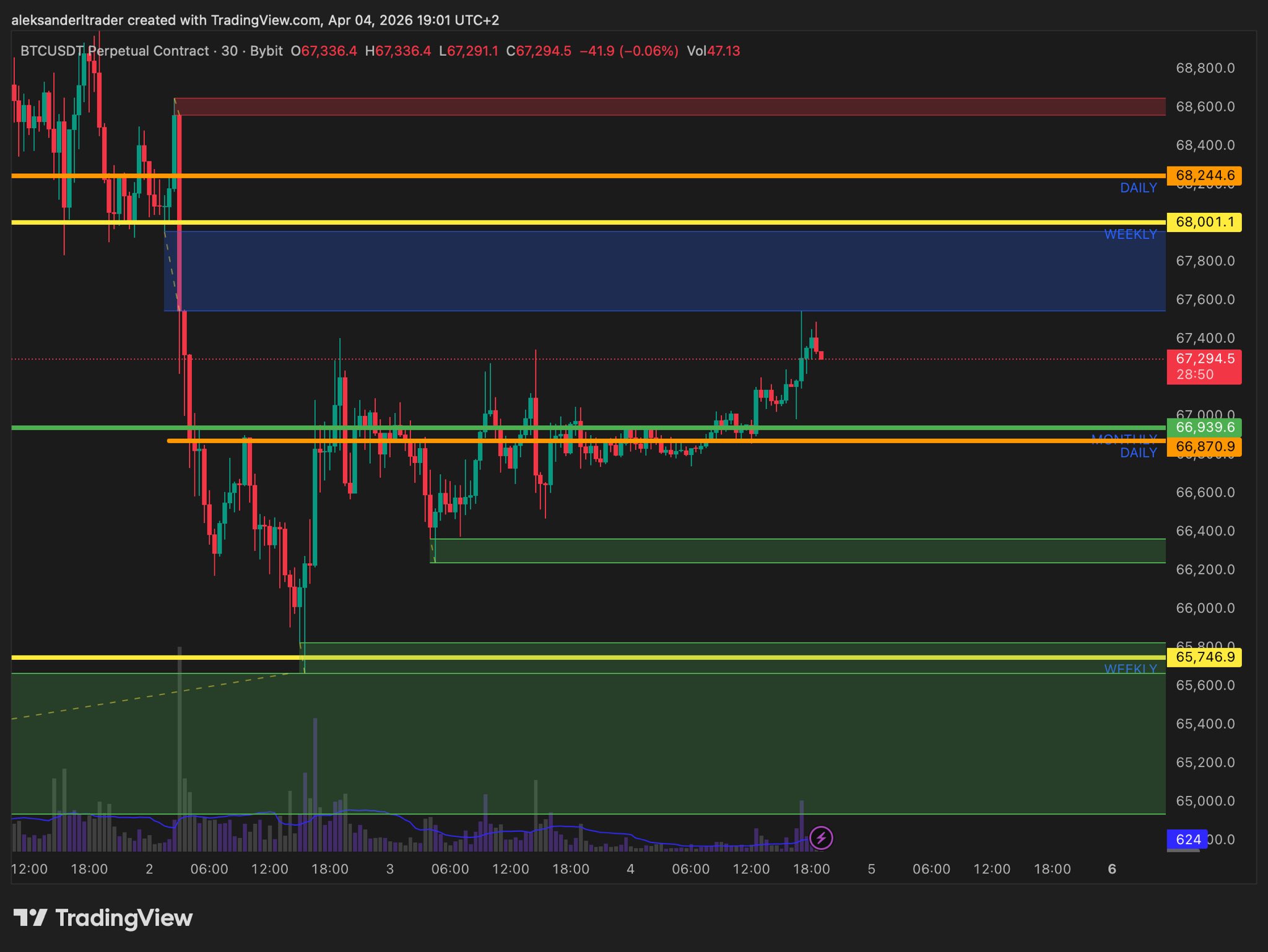The height and width of the screenshot is (952, 1268).
Task: Click the purple lightning bolt icon
Action: [x=821, y=838]
